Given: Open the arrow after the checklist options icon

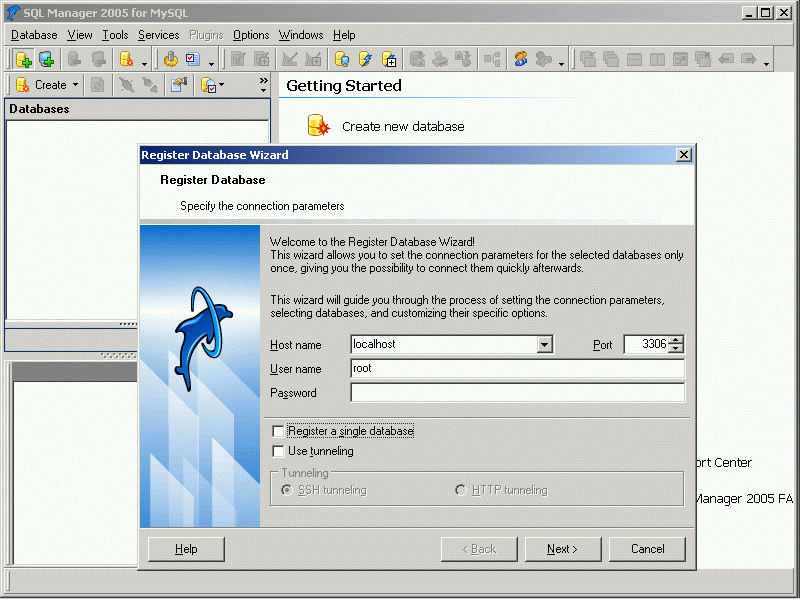Looking at the screenshot, I should [x=211, y=64].
